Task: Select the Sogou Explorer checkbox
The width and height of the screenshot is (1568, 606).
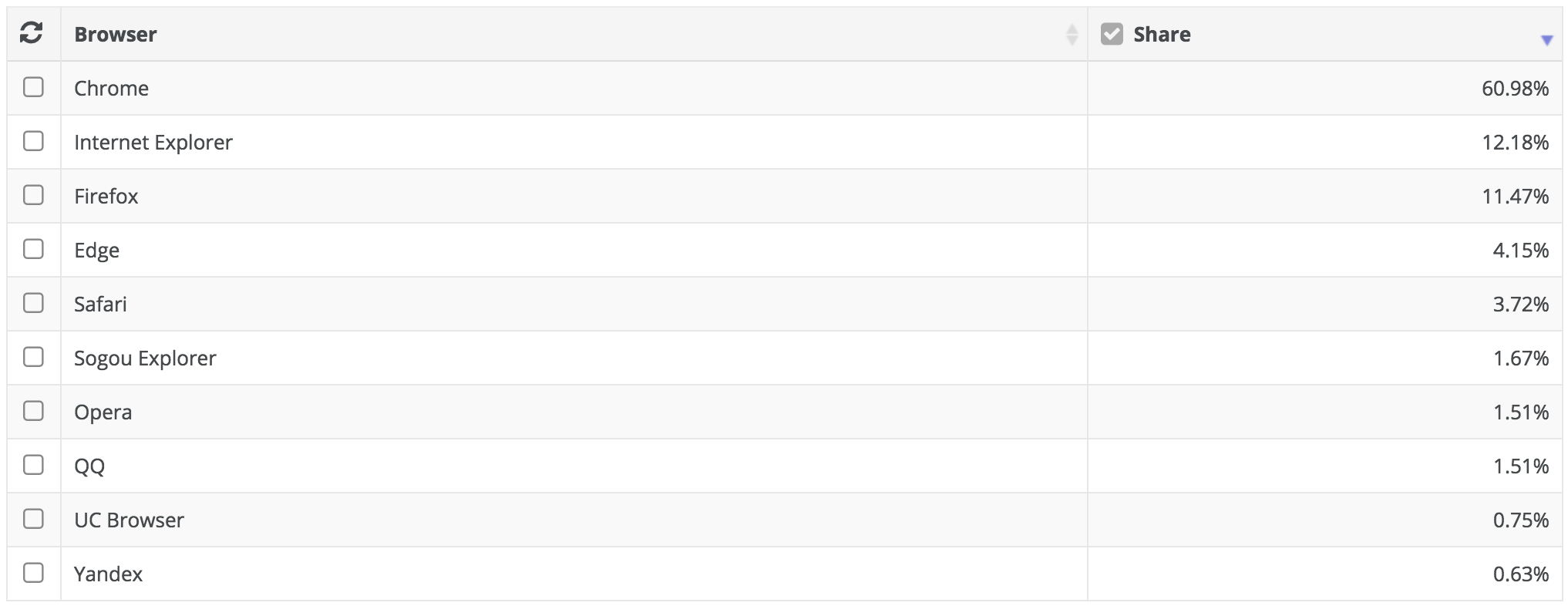Action: point(33,357)
